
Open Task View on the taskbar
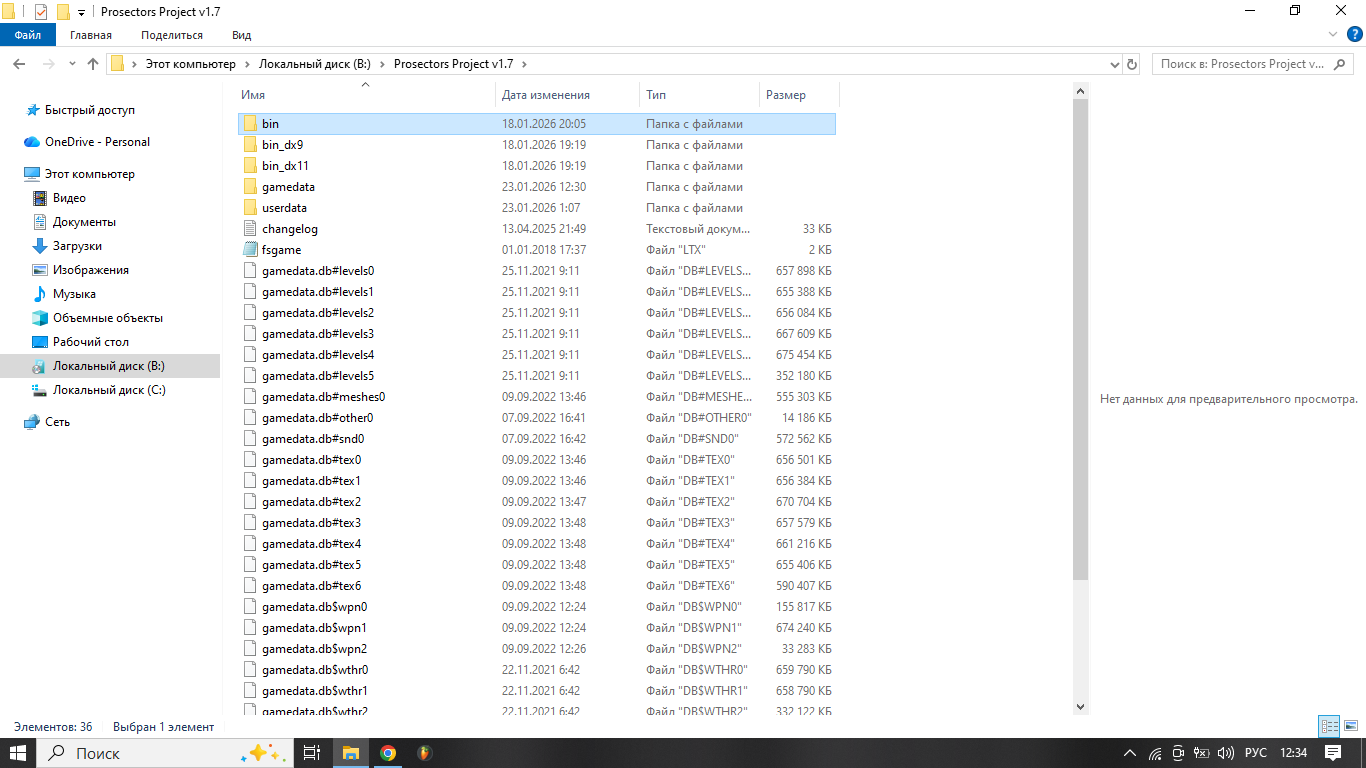(312, 753)
